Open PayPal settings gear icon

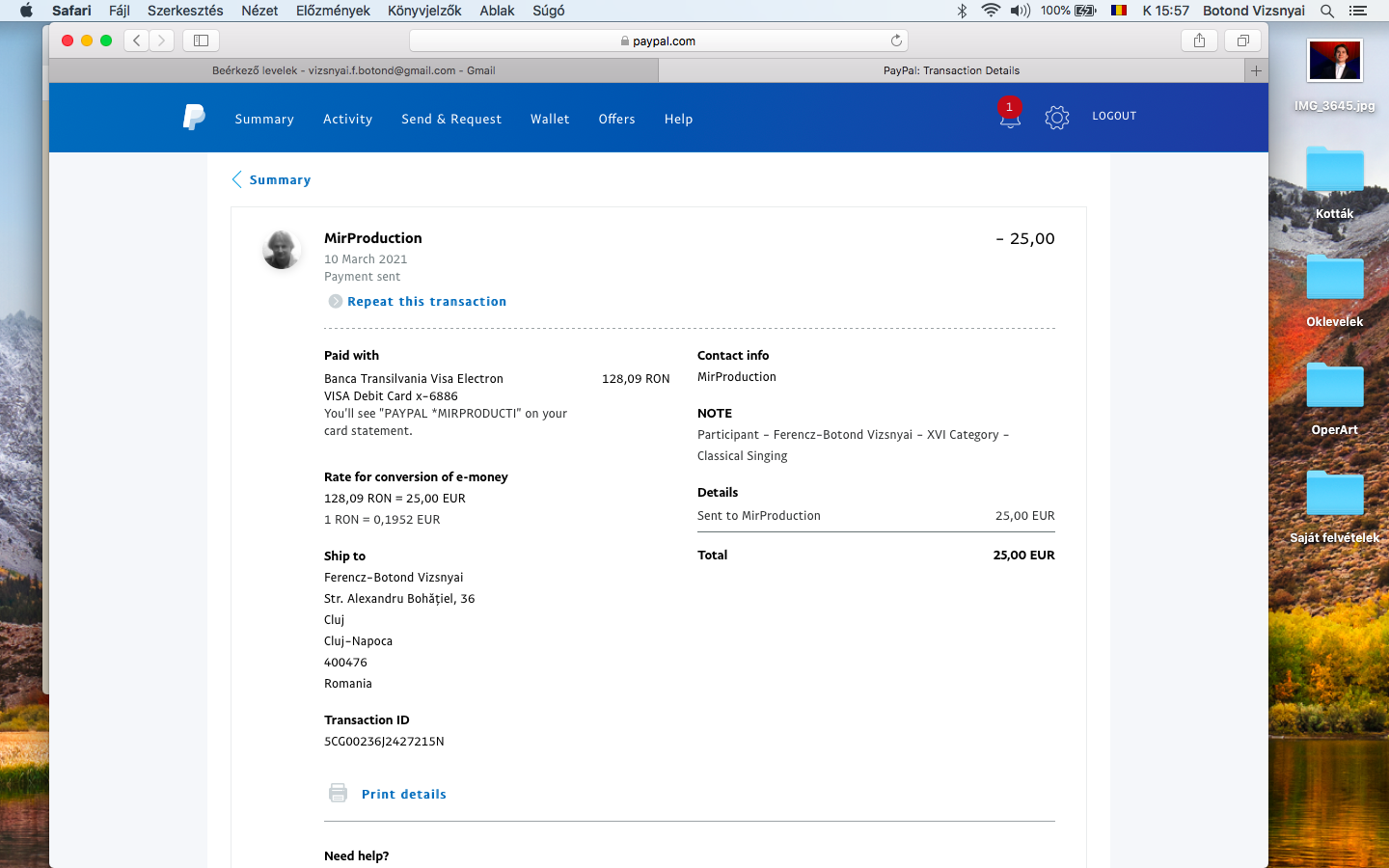1056,118
